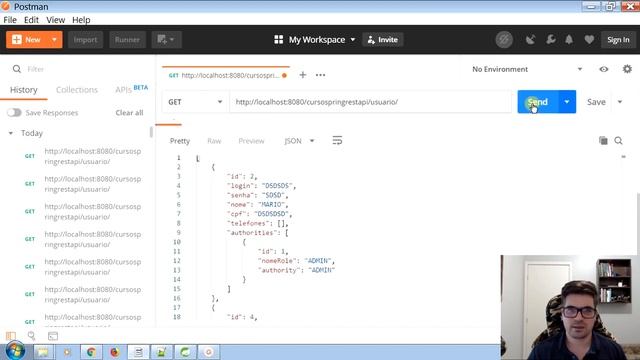Collapse the Today history group
Image resolution: width=640 pixels, height=360 pixels.
click(x=11, y=133)
